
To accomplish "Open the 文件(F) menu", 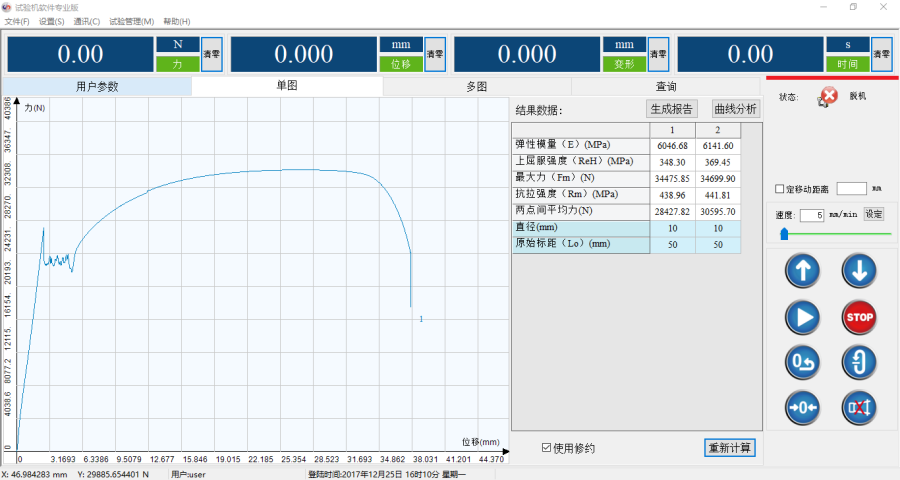I will point(17,21).
